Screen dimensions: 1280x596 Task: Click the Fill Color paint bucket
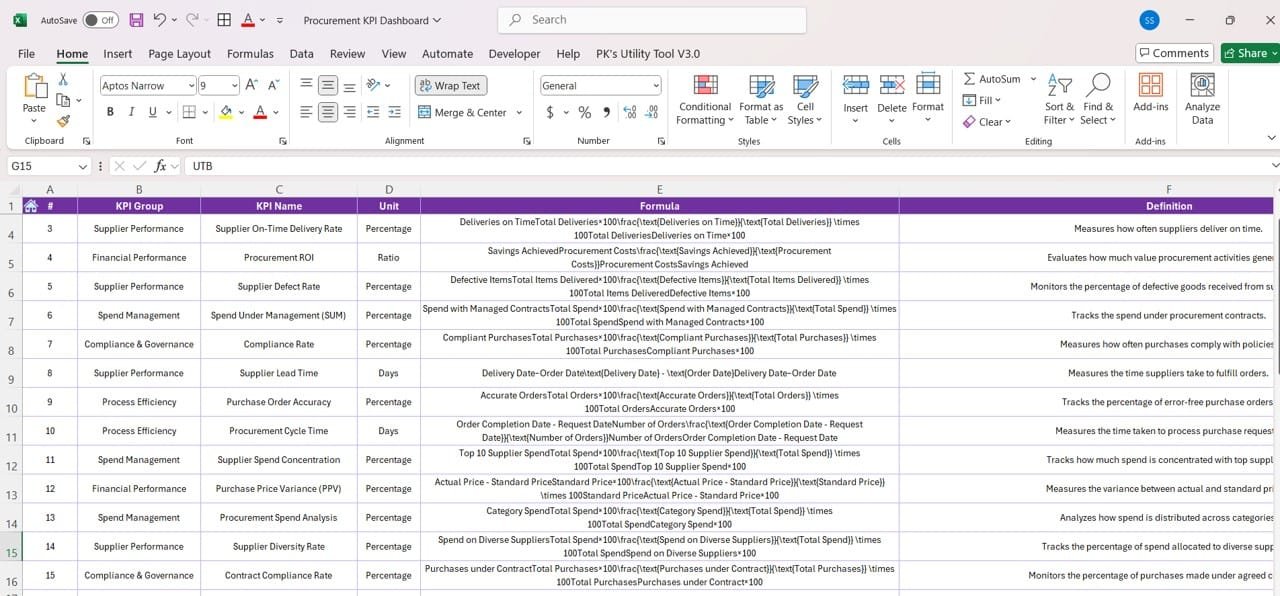[226, 113]
